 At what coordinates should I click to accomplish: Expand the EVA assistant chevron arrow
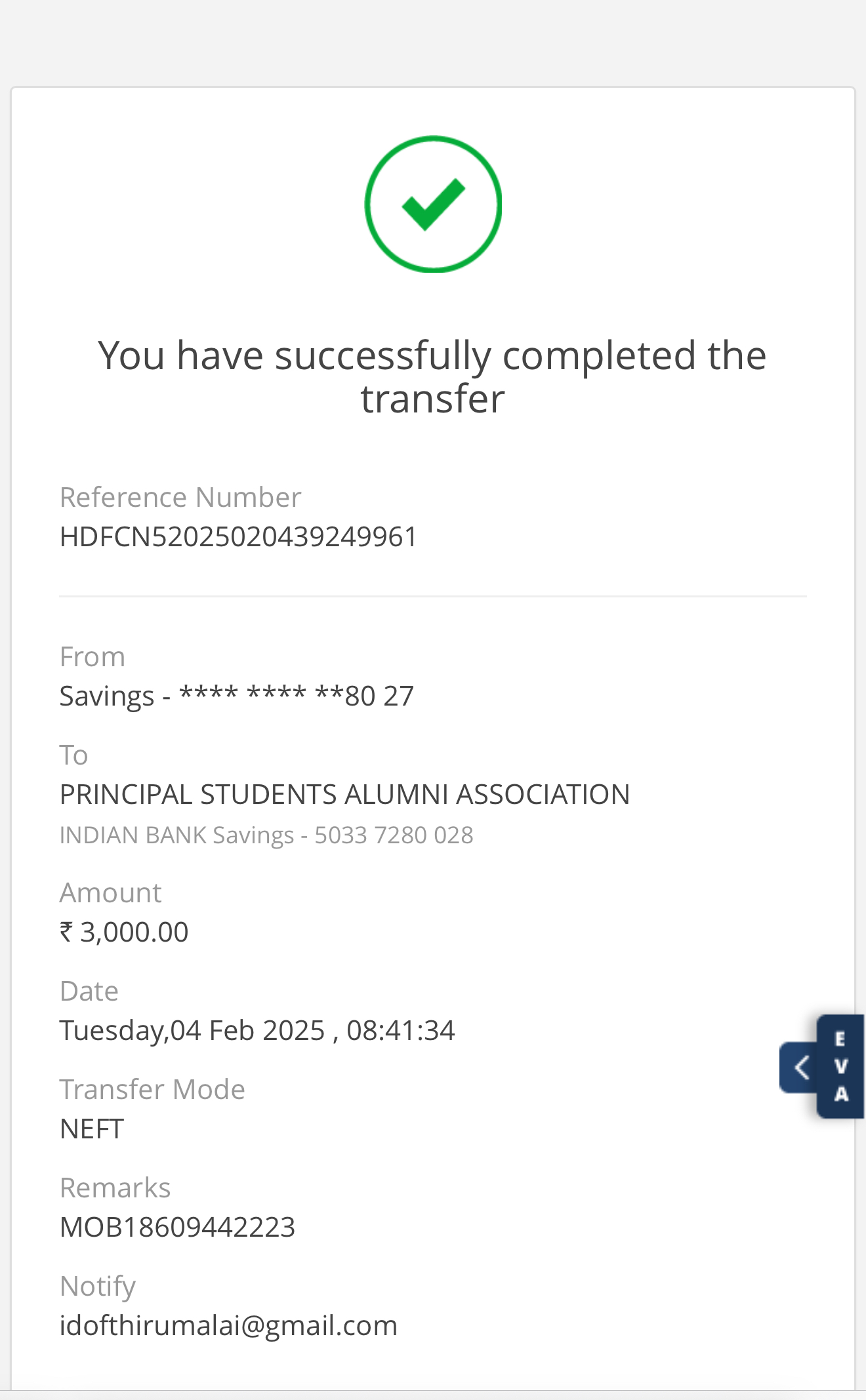point(800,1067)
